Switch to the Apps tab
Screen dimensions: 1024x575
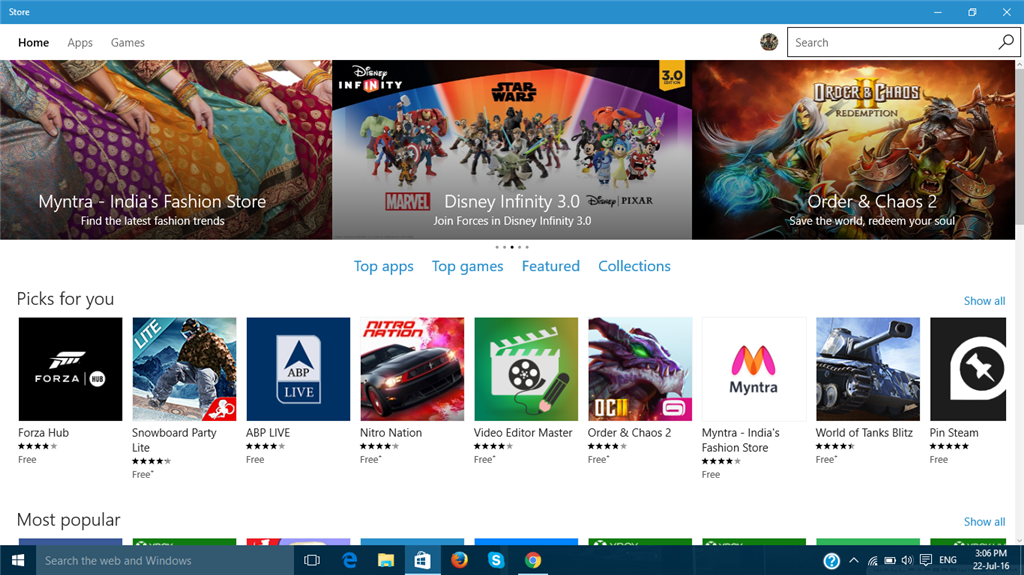pyautogui.click(x=80, y=42)
